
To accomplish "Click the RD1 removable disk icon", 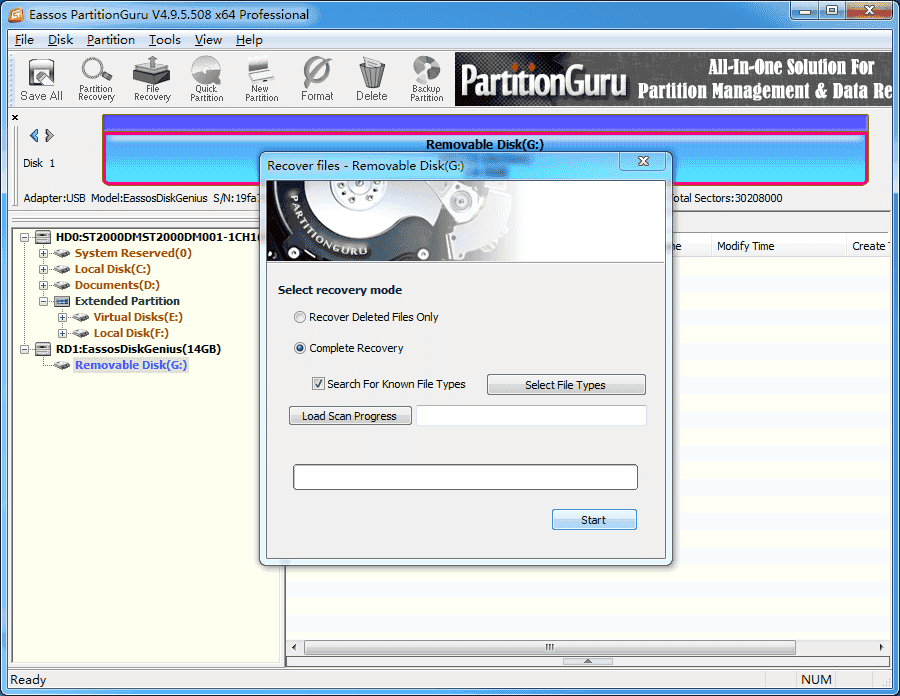I will [43, 349].
